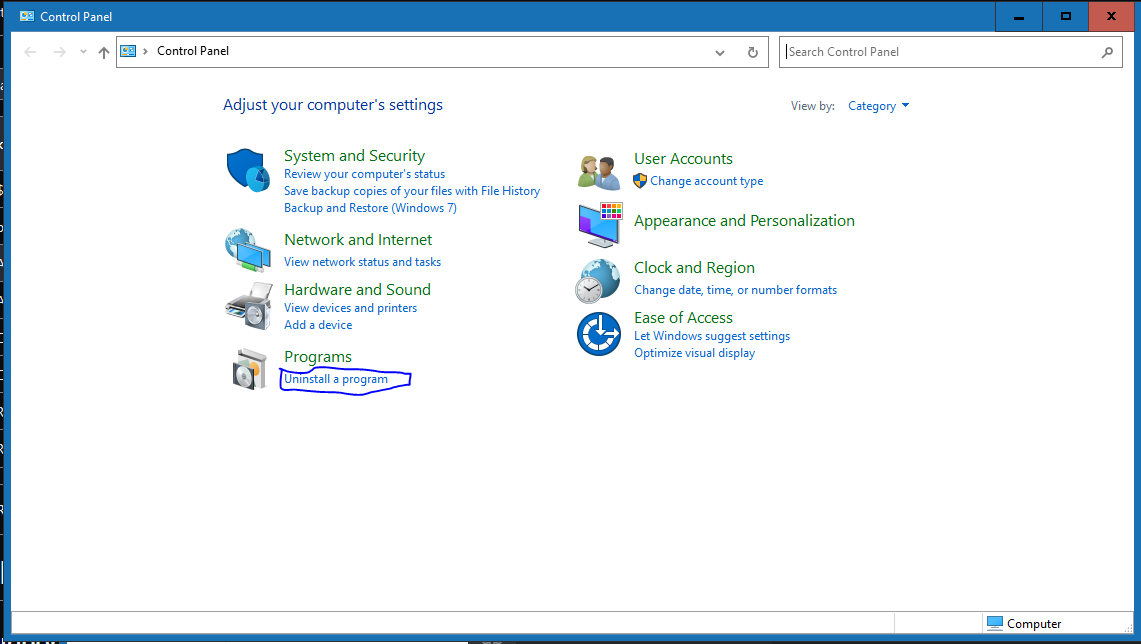
Task: Click the shield icon beside Change account type
Action: [x=640, y=180]
